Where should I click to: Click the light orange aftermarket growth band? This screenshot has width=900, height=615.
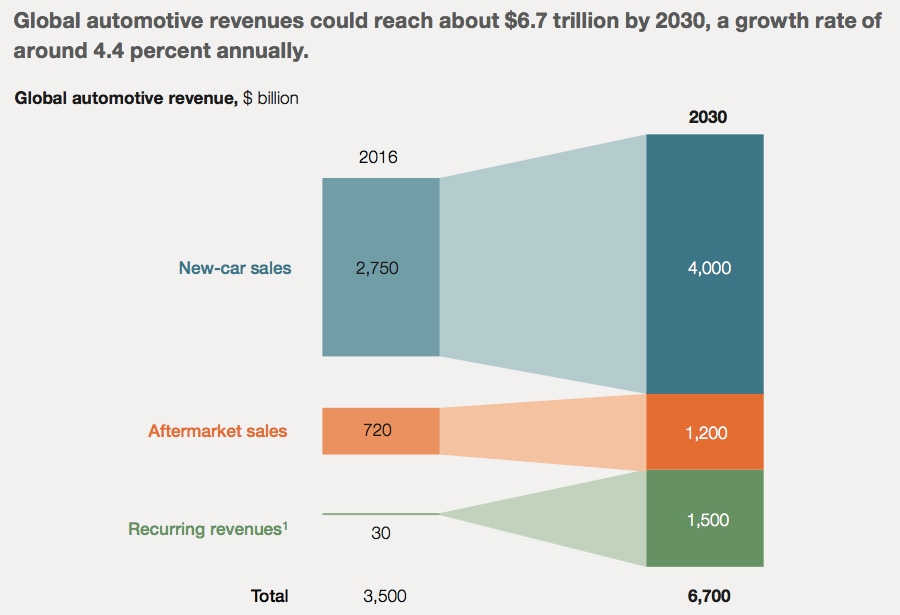click(543, 432)
